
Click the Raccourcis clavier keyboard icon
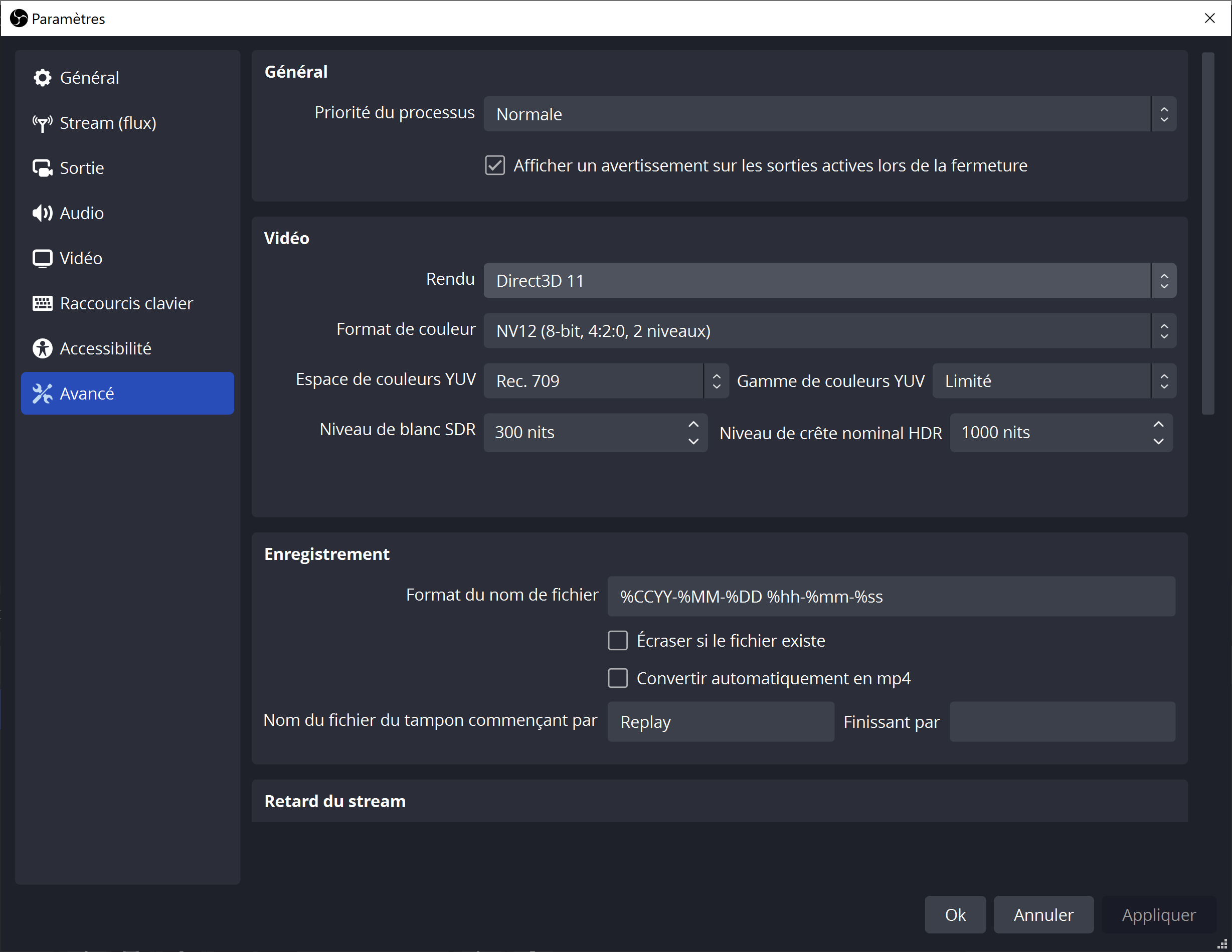coord(42,303)
